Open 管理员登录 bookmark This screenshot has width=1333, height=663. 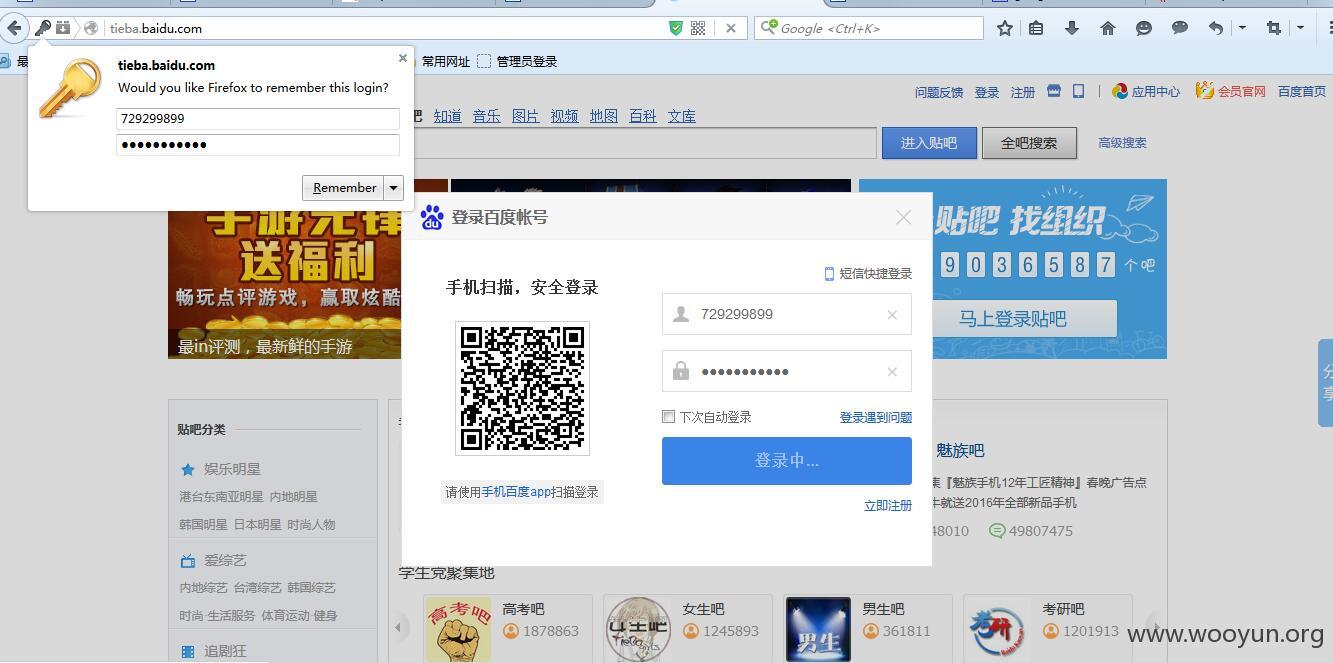(x=518, y=61)
